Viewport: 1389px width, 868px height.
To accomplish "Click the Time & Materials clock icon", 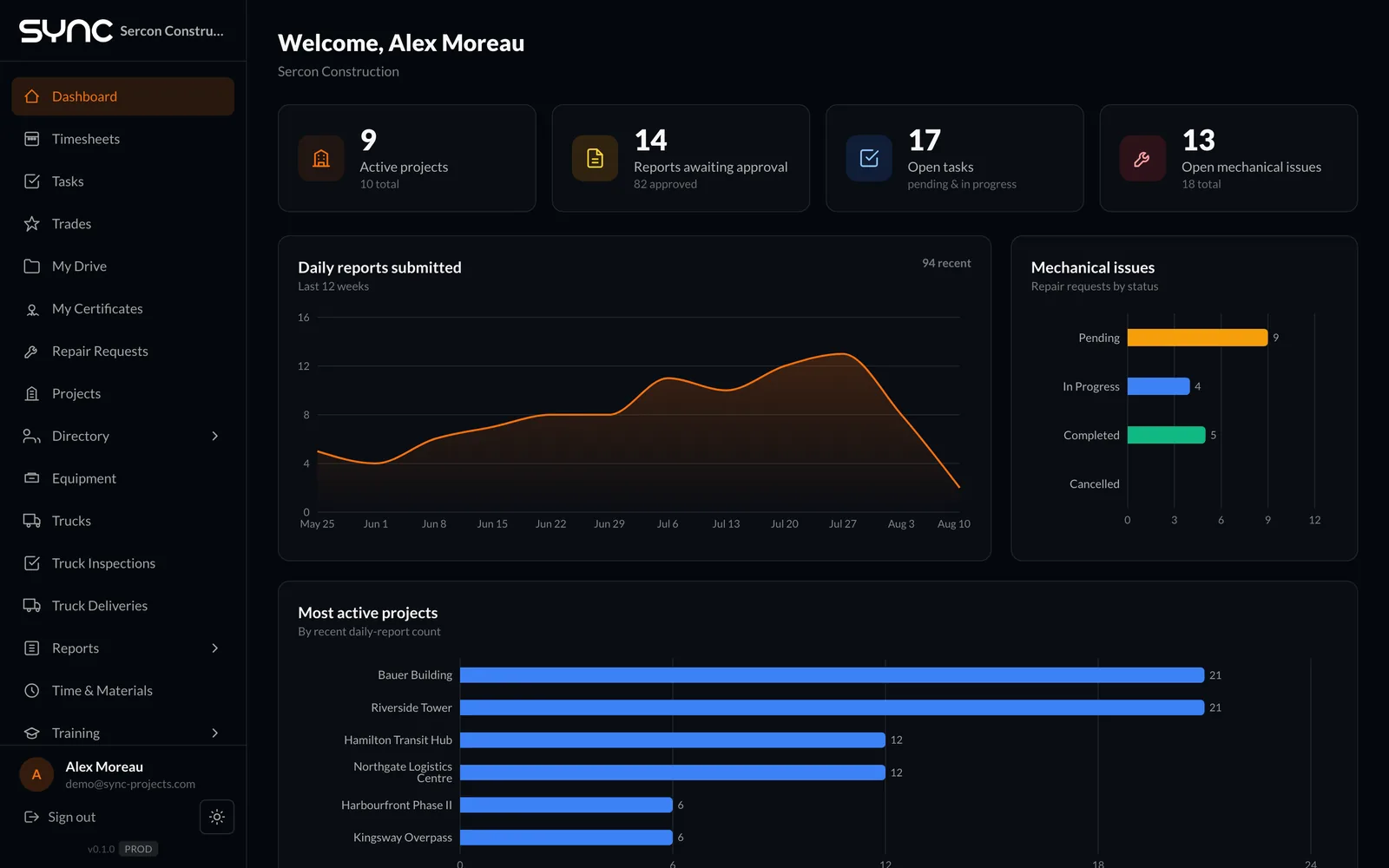I will click(x=32, y=691).
